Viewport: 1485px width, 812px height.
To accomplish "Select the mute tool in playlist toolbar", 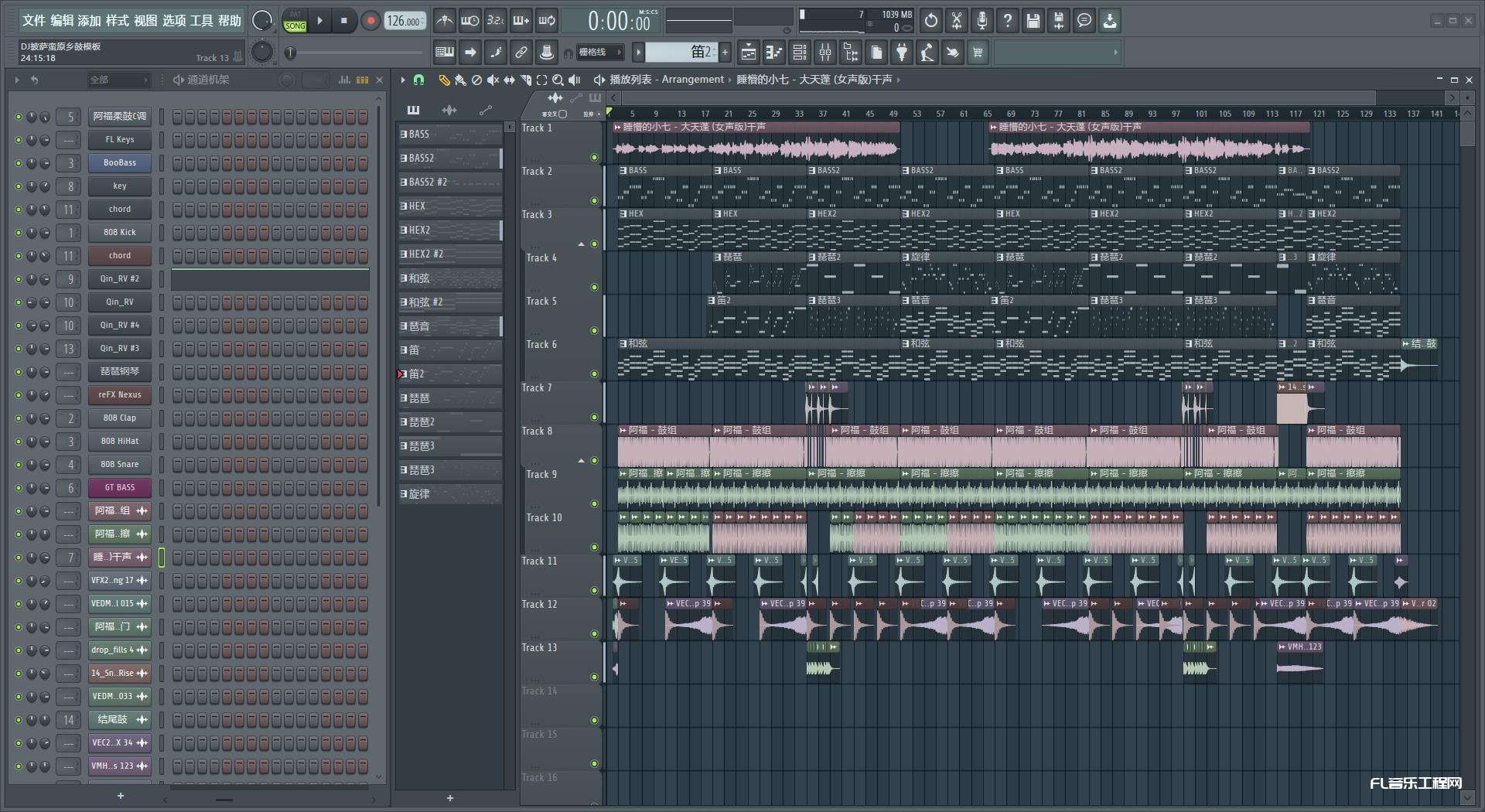I will (x=493, y=80).
